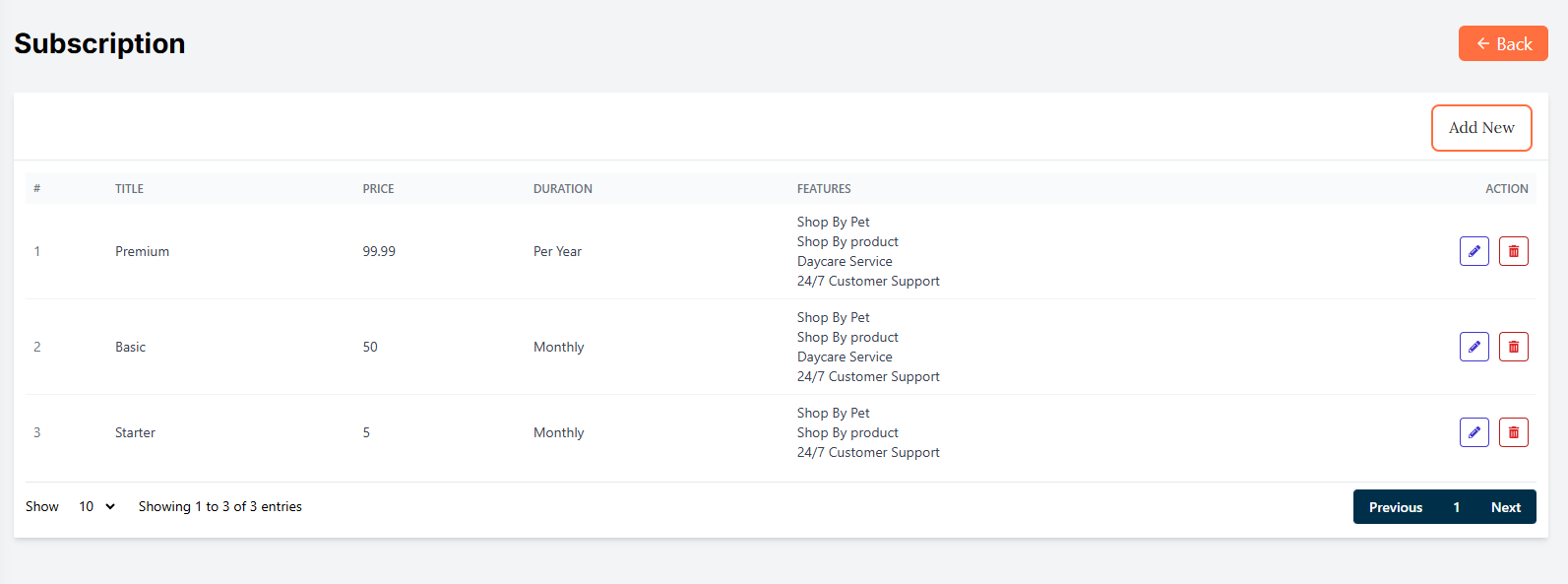The width and height of the screenshot is (1568, 584).
Task: Click the Features column header
Action: (x=824, y=189)
